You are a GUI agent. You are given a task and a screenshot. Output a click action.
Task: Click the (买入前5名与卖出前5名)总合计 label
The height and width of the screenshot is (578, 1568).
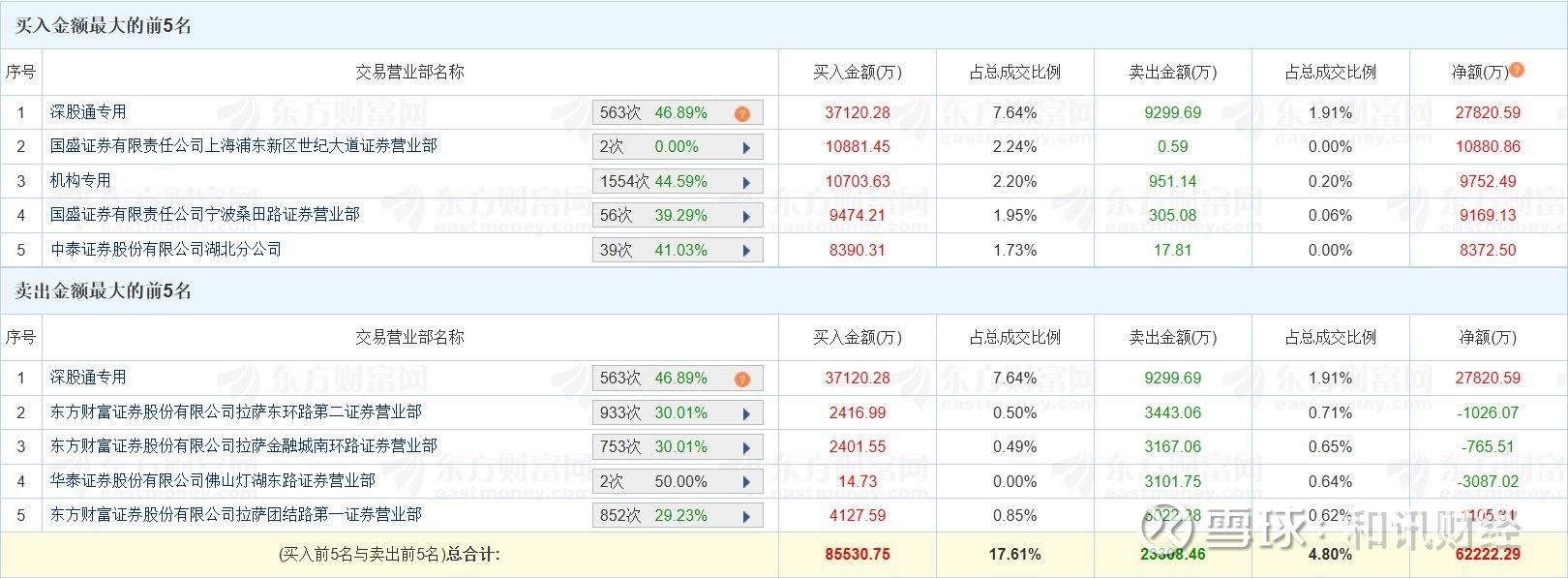click(389, 555)
